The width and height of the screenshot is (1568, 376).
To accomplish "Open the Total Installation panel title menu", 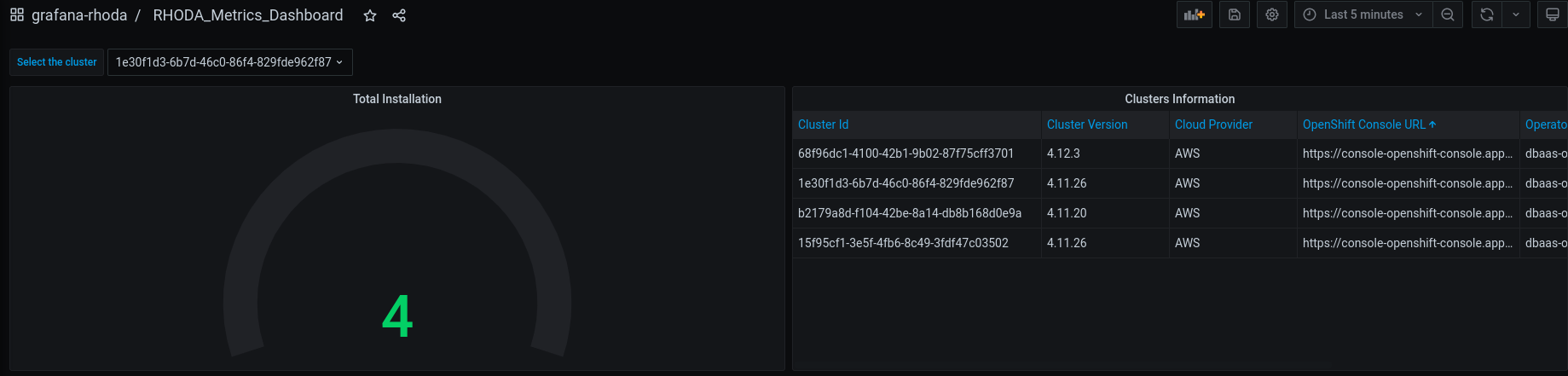I will [397, 99].
